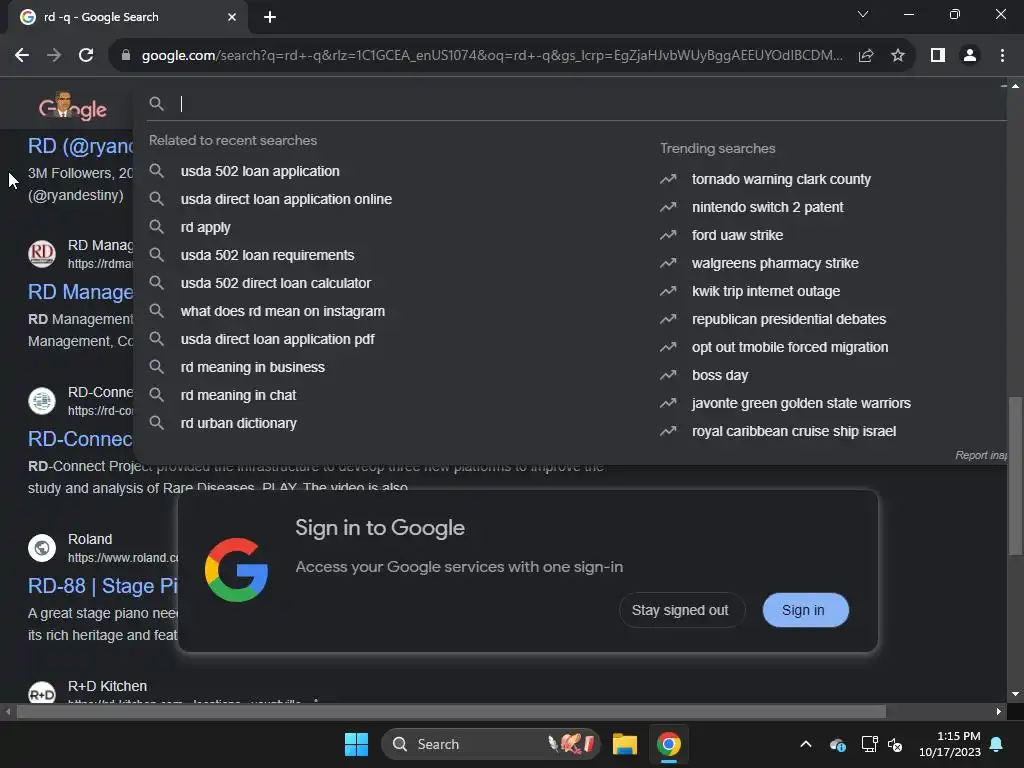
Task: Open File Explorer from the taskbar
Action: pos(624,744)
